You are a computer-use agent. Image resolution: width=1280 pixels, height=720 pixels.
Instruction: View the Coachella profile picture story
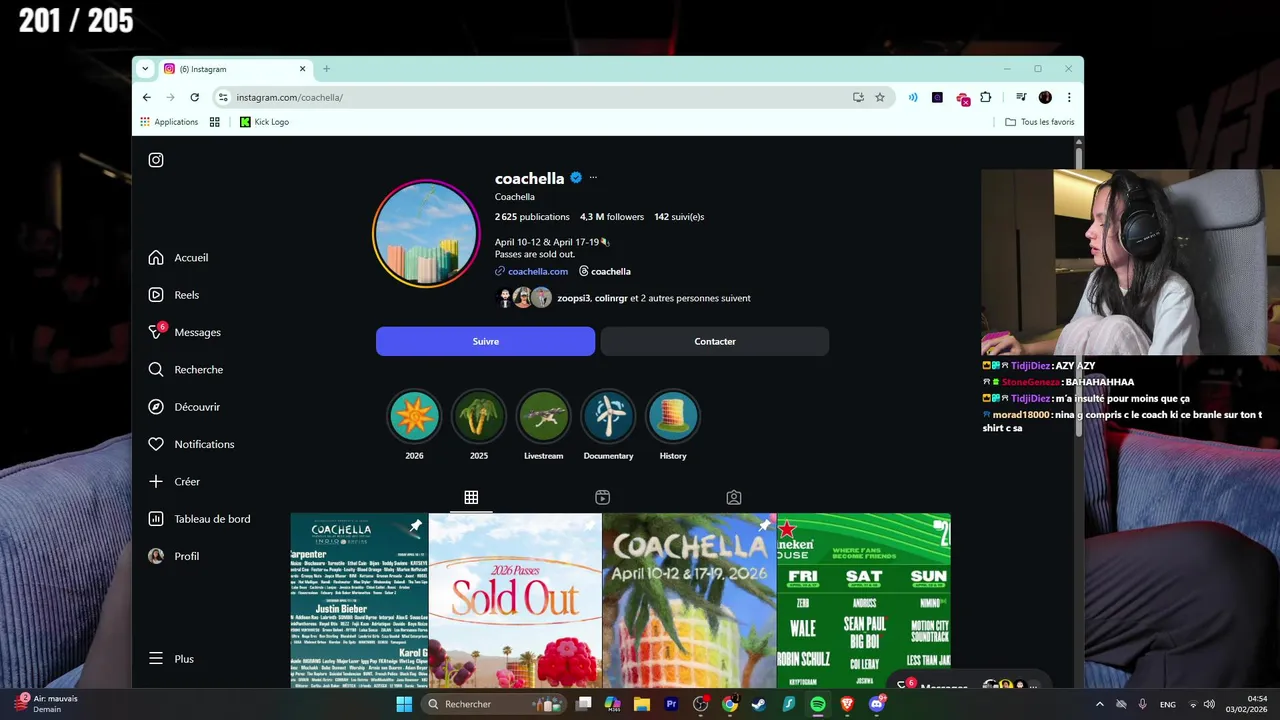(x=426, y=234)
